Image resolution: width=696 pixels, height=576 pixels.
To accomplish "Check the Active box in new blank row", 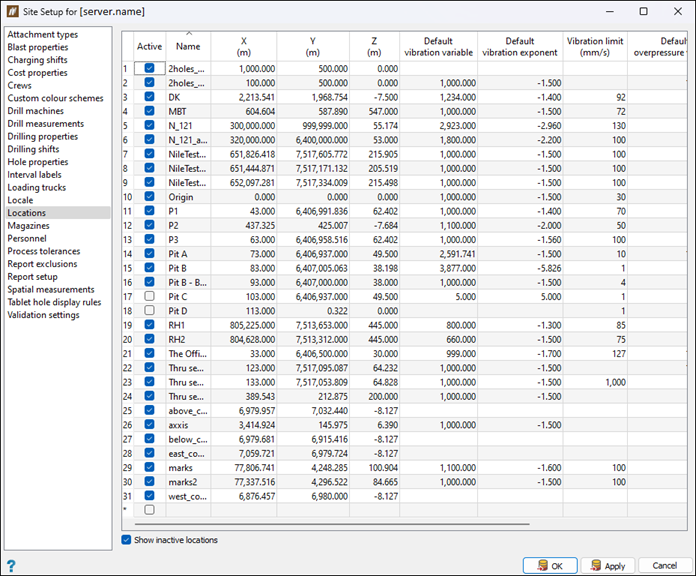I will coord(149,509).
